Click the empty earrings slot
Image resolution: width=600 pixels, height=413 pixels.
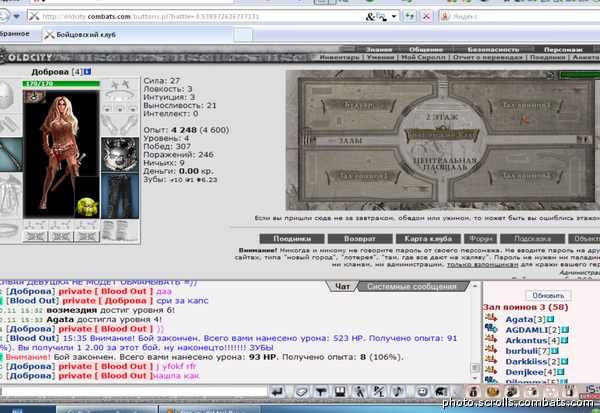120,84
